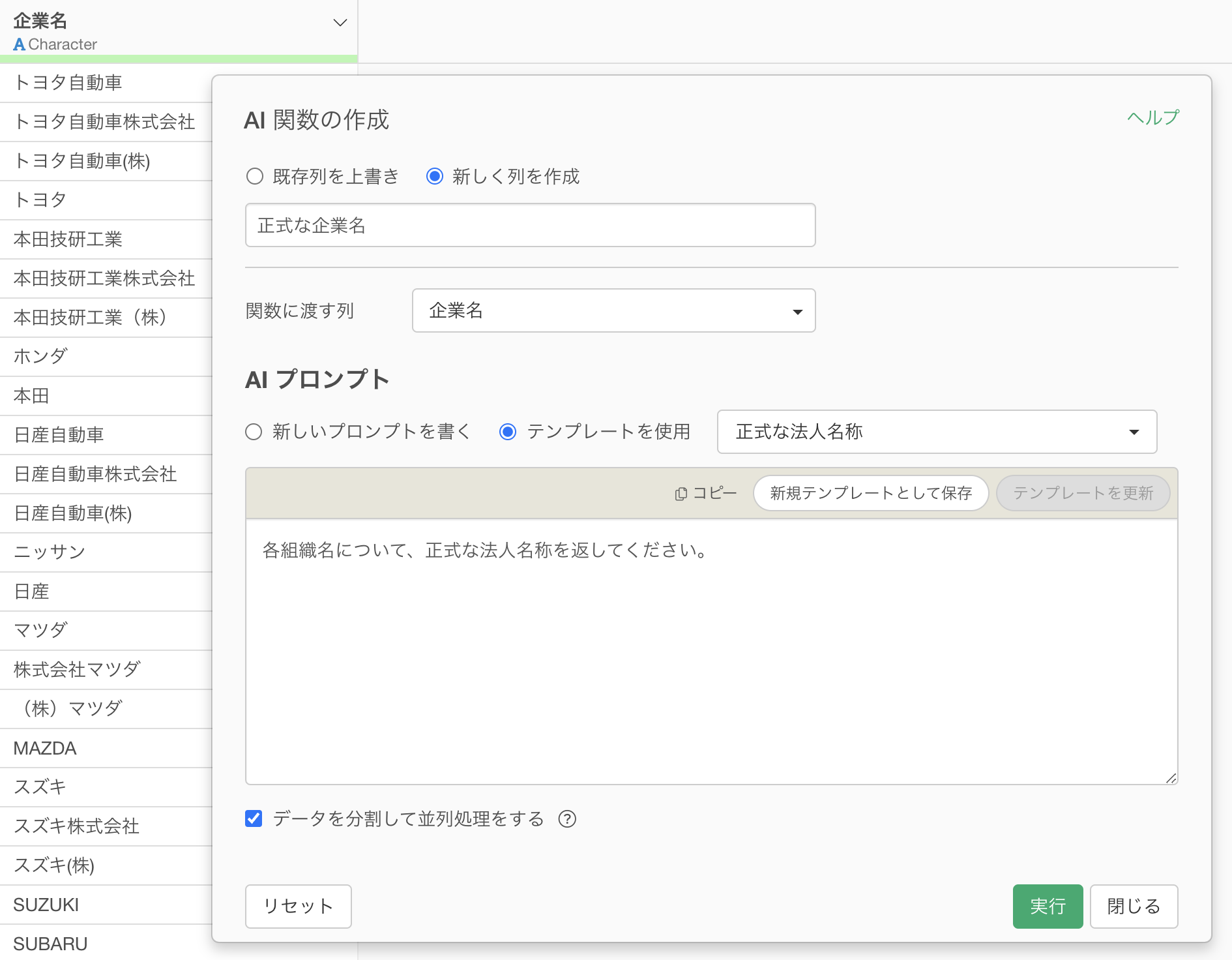Click 新規テンプレートとして保存 button
The image size is (1232, 960).
click(x=870, y=493)
